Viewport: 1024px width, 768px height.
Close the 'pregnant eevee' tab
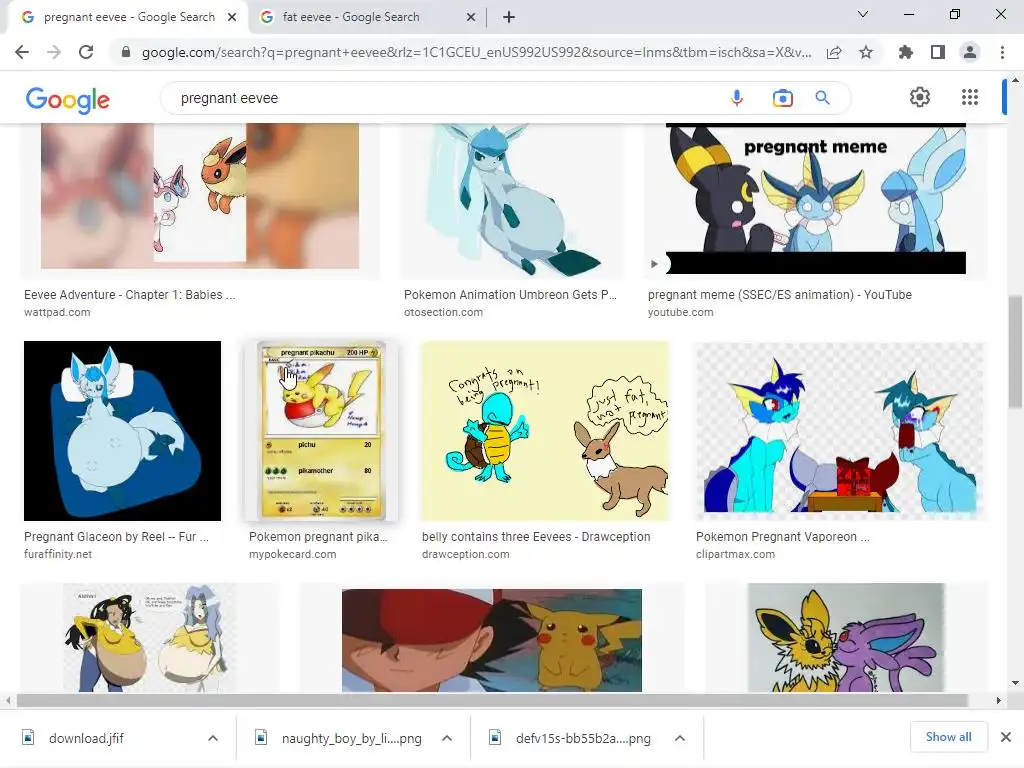click(x=232, y=17)
